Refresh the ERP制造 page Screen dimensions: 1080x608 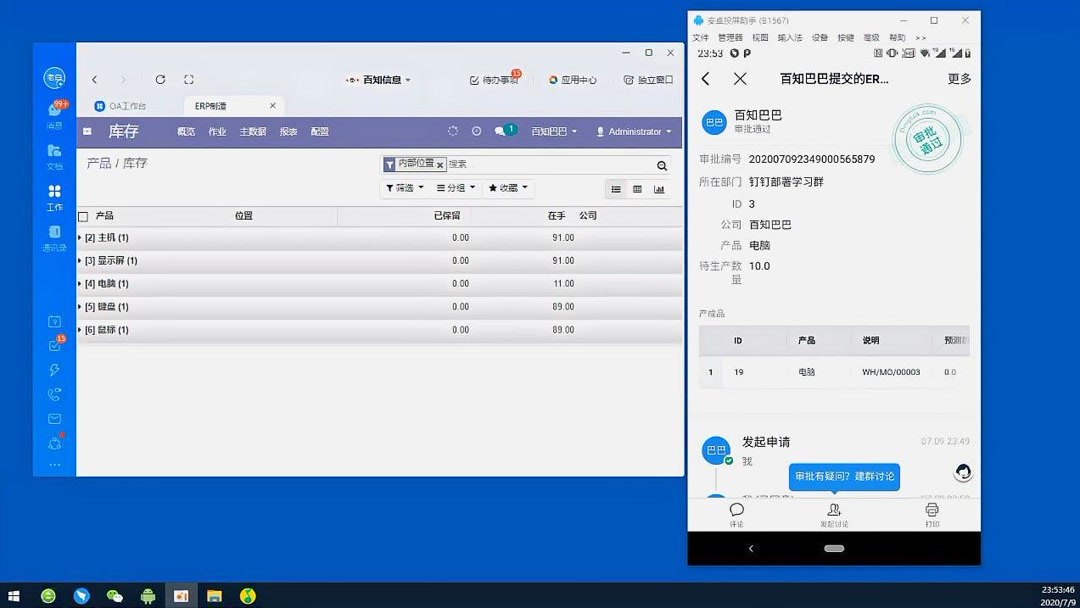click(160, 79)
